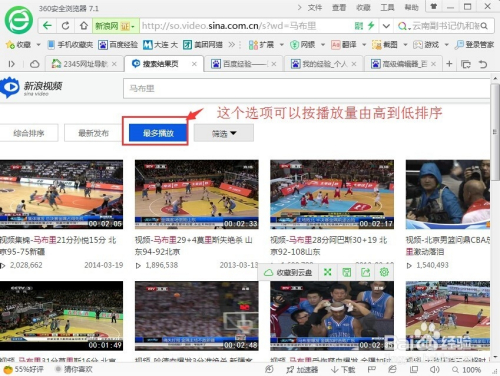Viewport: 500px width, 376px height.
Task: Sort results by 最新发布
Action: 94,133
